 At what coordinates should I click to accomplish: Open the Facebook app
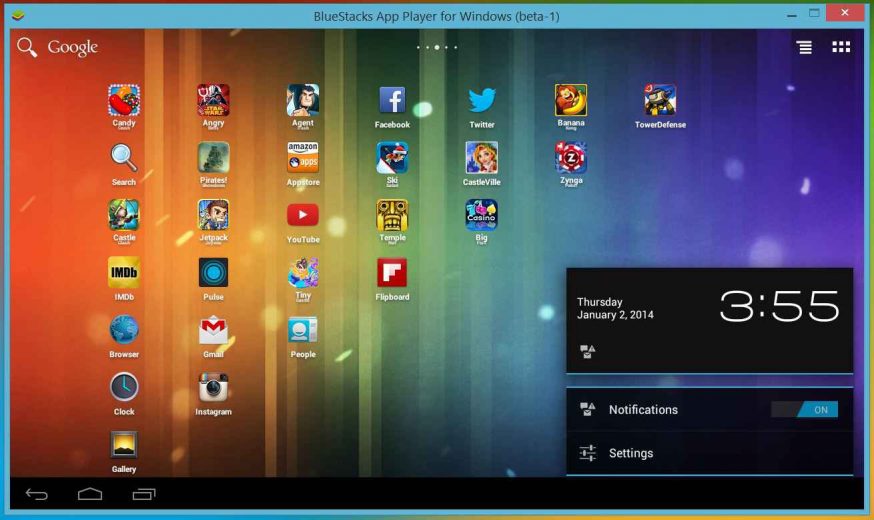click(392, 100)
